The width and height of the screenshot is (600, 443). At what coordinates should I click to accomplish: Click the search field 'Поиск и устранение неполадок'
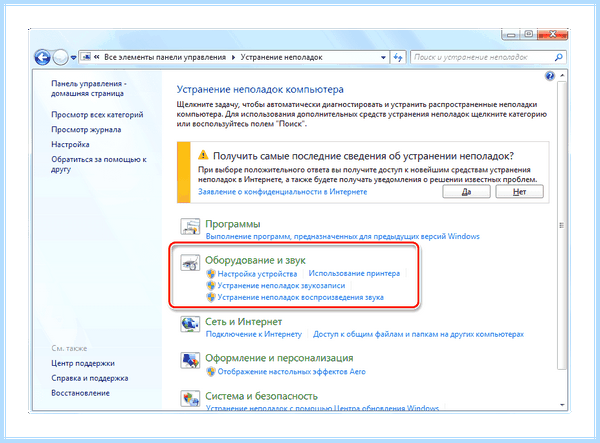482,57
